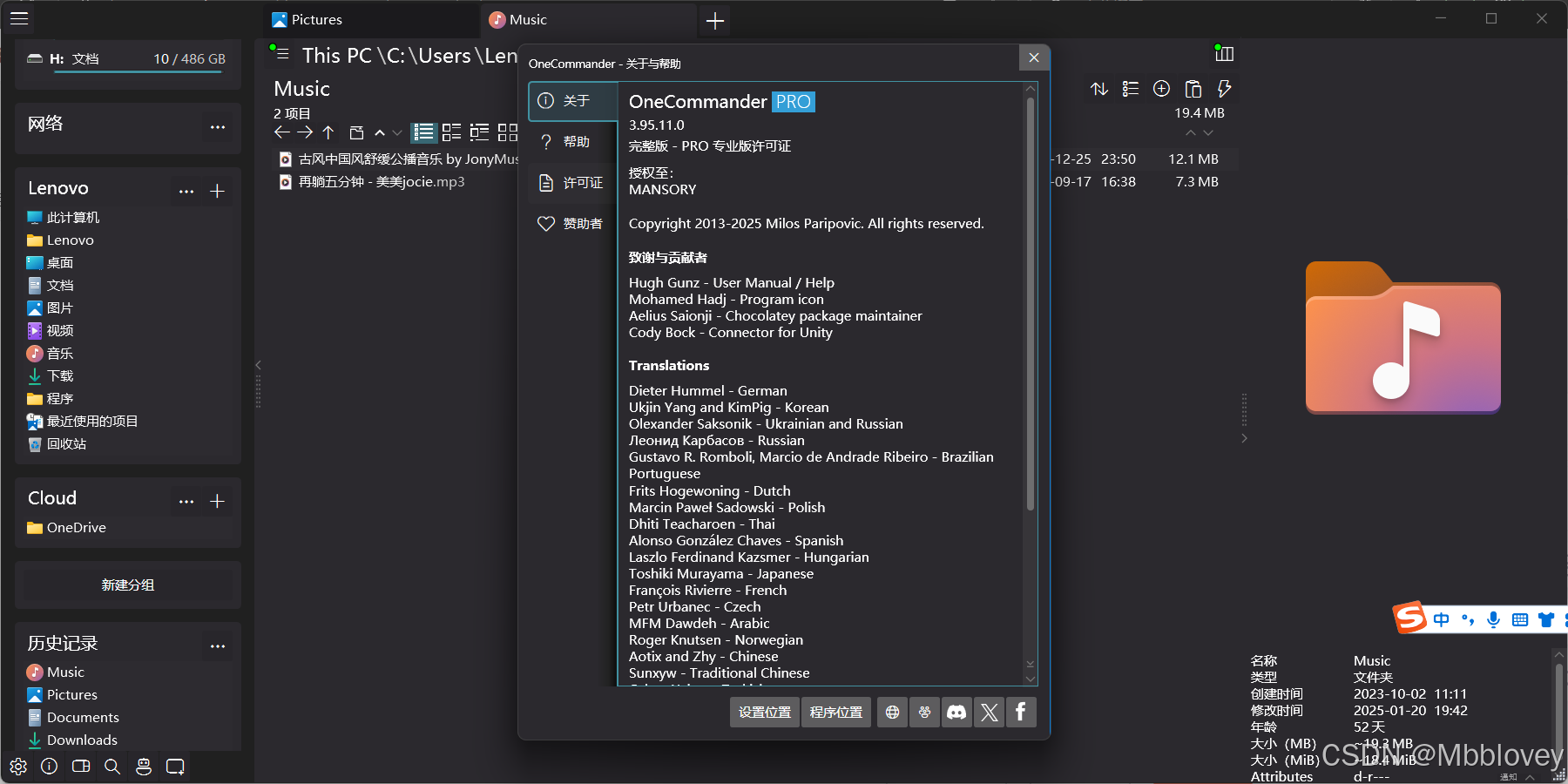Click the Sogou input method logo
This screenshot has width=1568, height=784.
(x=1411, y=618)
